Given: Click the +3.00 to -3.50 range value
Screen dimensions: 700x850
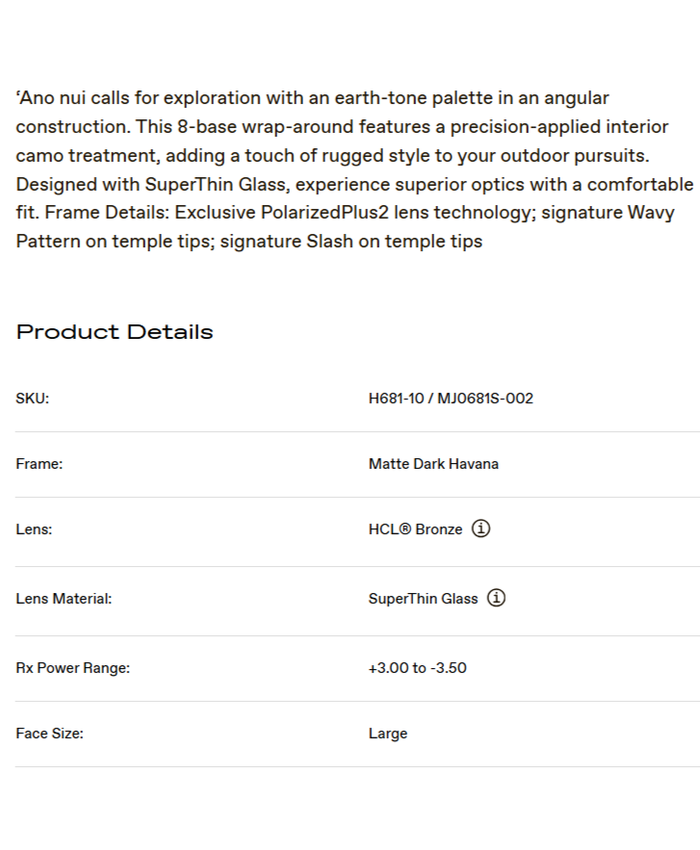Looking at the screenshot, I should pyautogui.click(x=417, y=667).
